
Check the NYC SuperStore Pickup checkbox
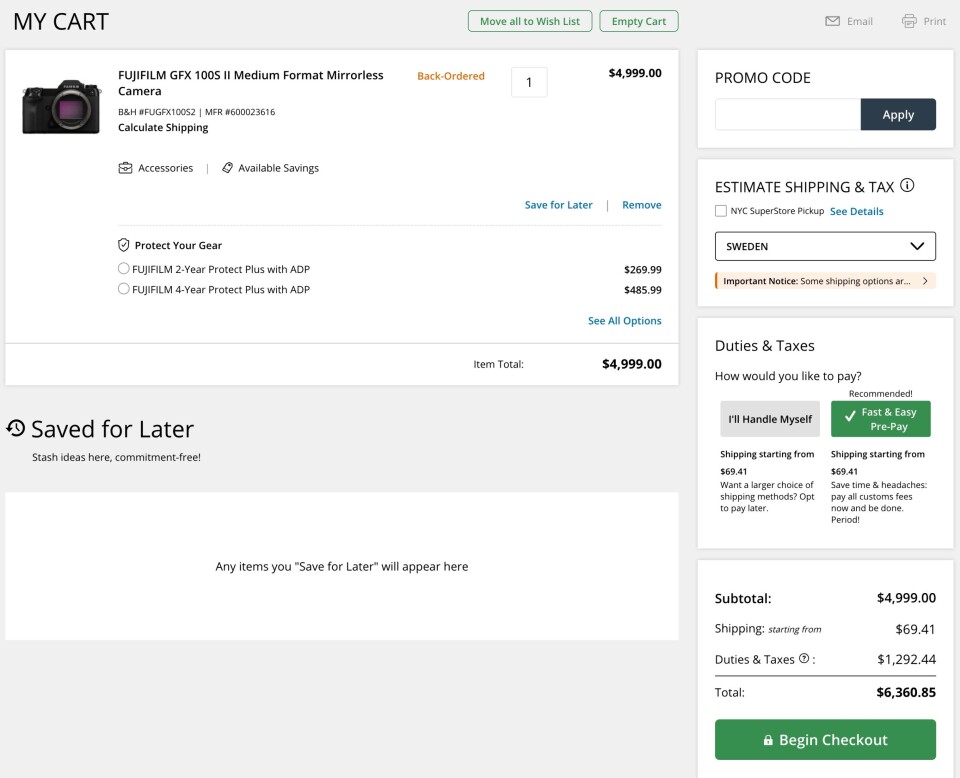tap(721, 211)
